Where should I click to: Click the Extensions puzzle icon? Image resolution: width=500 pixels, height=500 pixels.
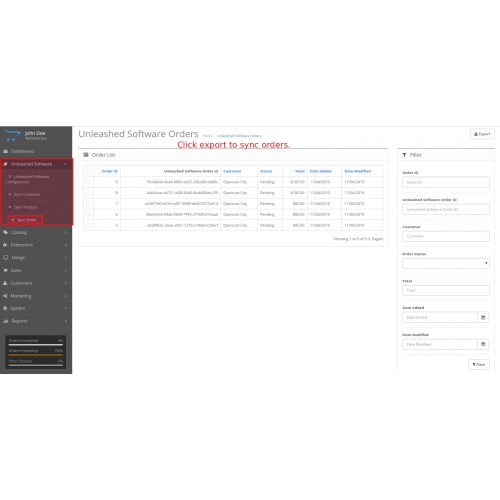pos(5,245)
